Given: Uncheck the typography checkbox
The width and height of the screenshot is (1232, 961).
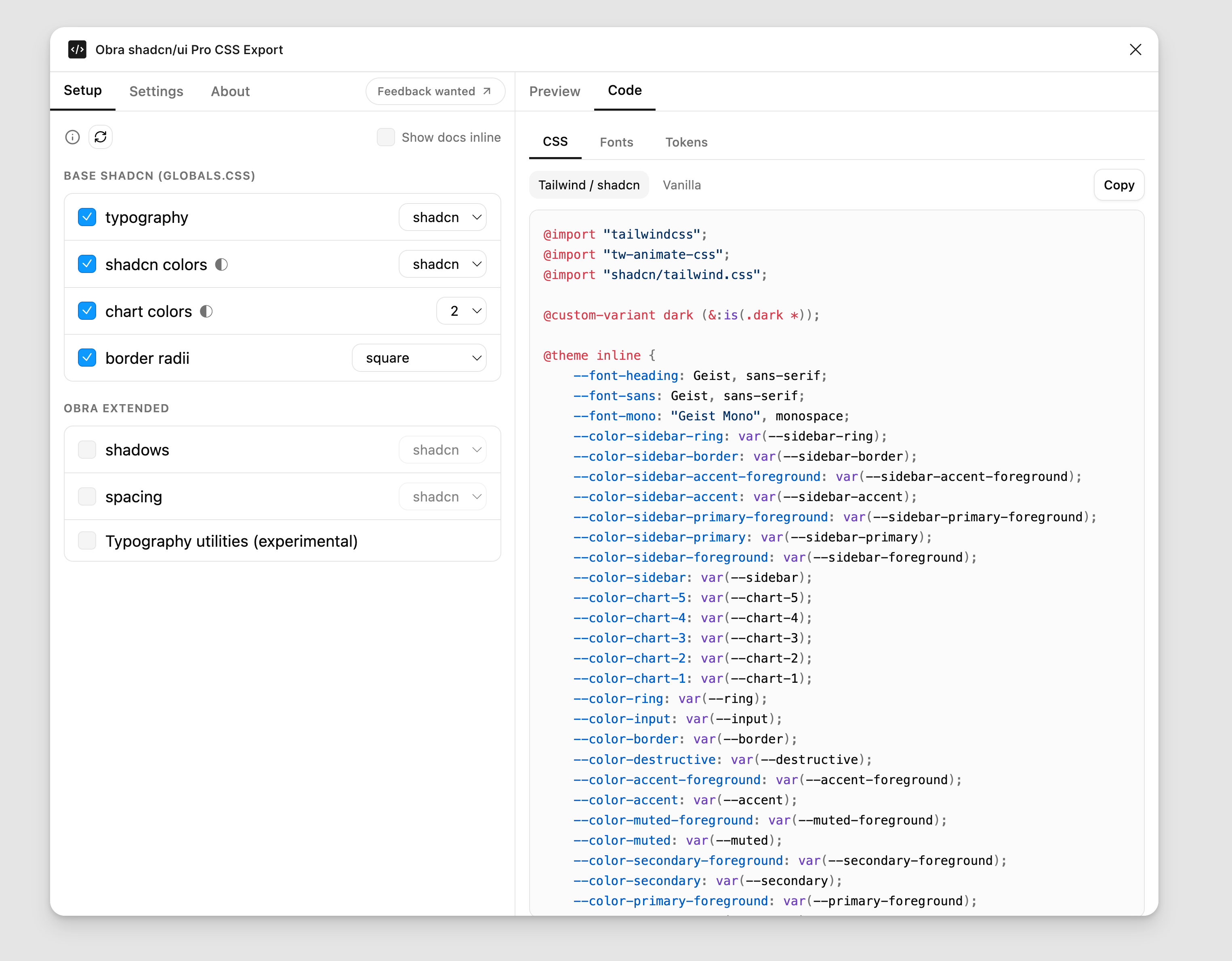Looking at the screenshot, I should pyautogui.click(x=87, y=217).
